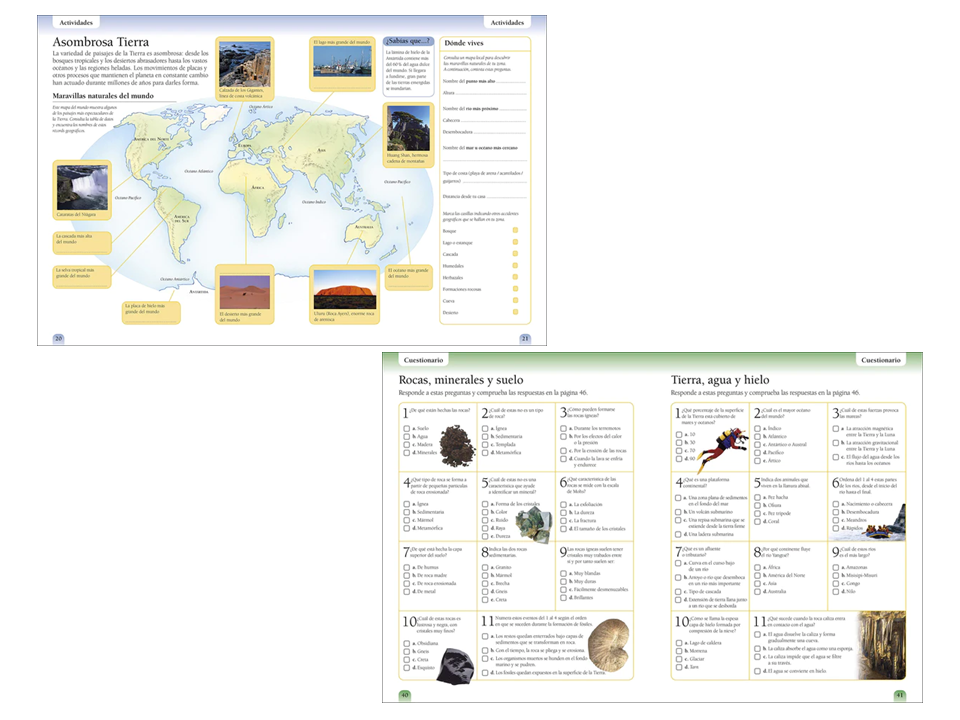Open the Giant's Causeway coastline photo

[x=244, y=64]
